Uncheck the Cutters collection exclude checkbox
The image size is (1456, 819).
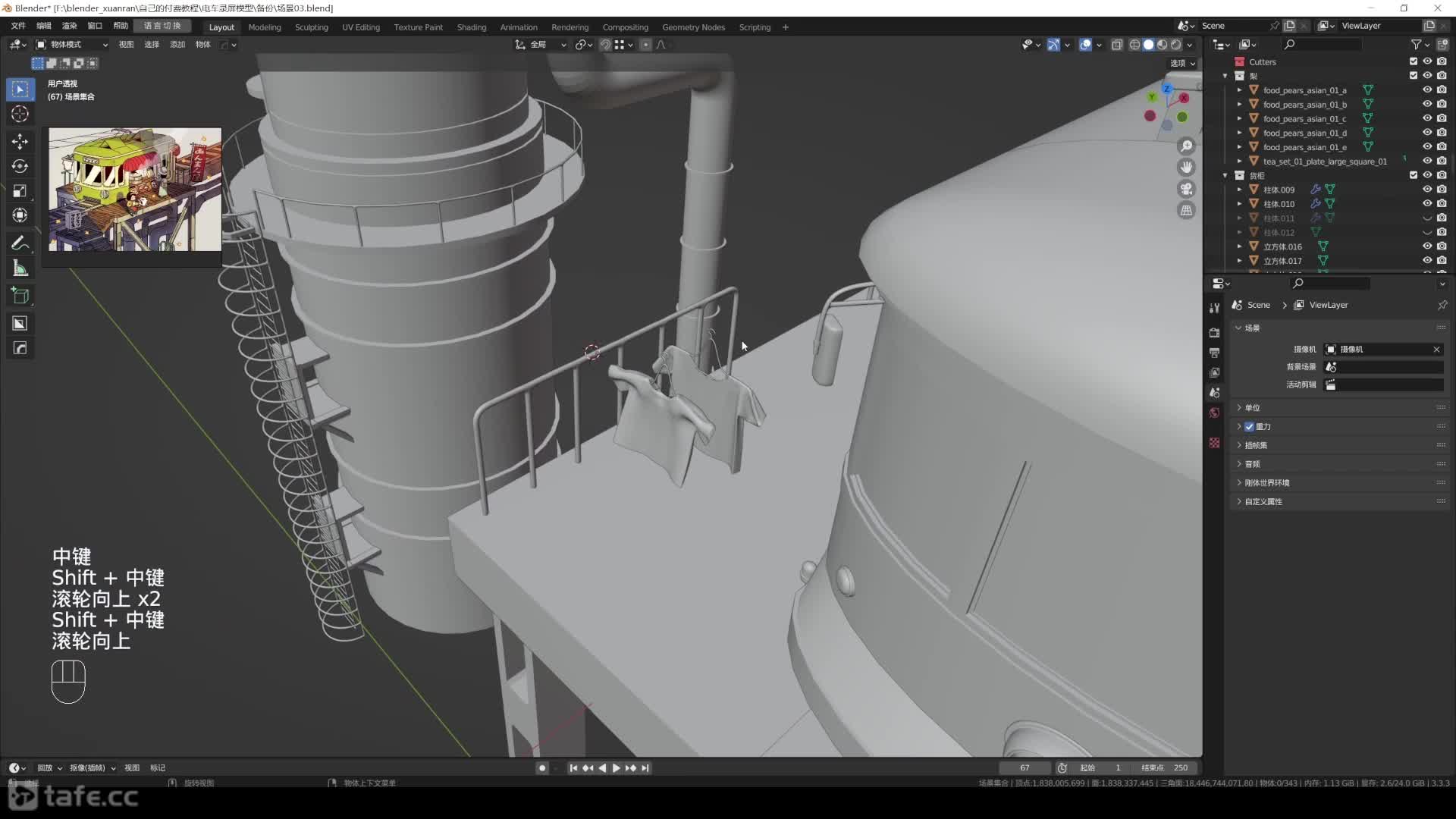coord(1414,61)
